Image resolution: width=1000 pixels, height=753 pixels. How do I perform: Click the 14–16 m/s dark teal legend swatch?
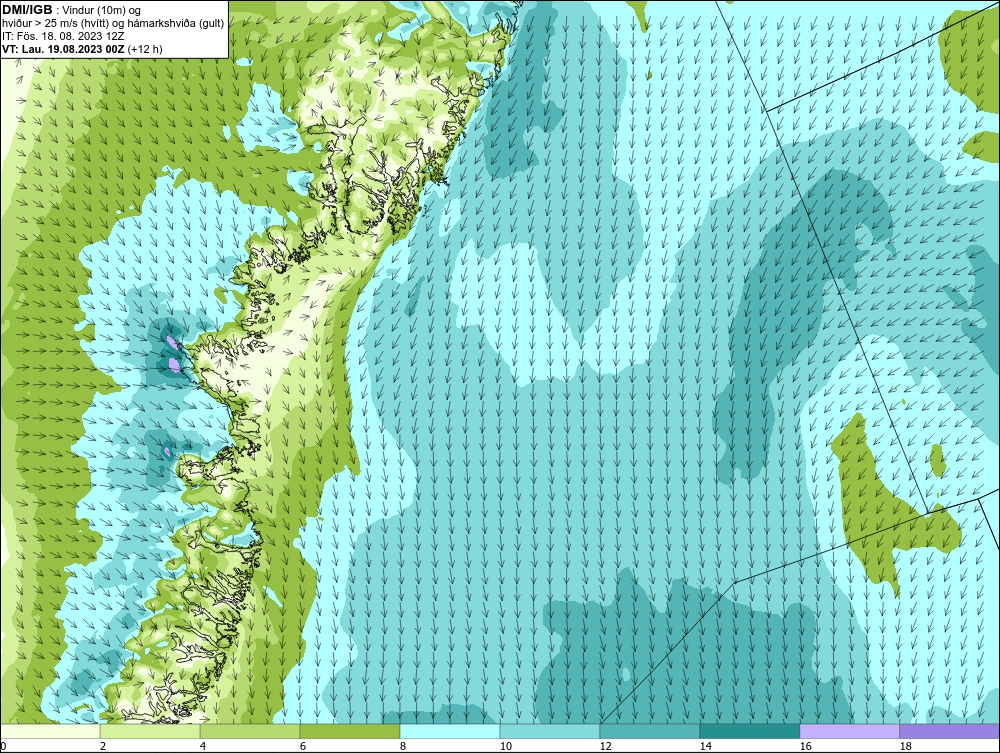(x=749, y=731)
